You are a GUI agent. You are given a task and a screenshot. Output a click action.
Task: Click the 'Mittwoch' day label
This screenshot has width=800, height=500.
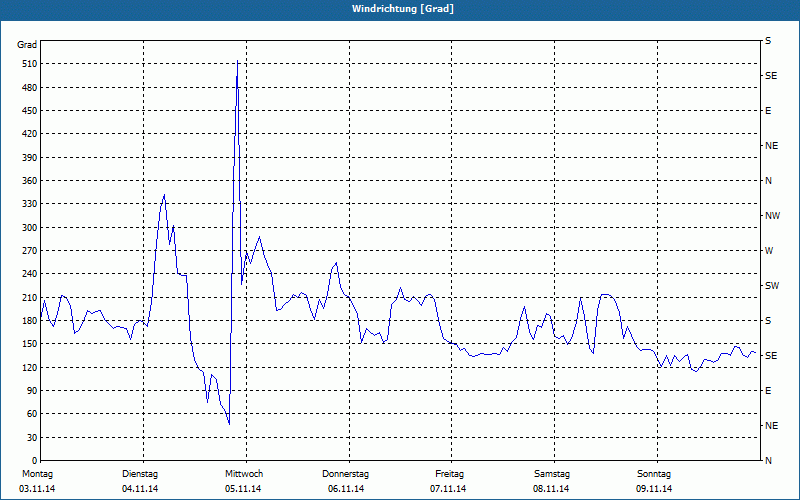[x=244, y=474]
